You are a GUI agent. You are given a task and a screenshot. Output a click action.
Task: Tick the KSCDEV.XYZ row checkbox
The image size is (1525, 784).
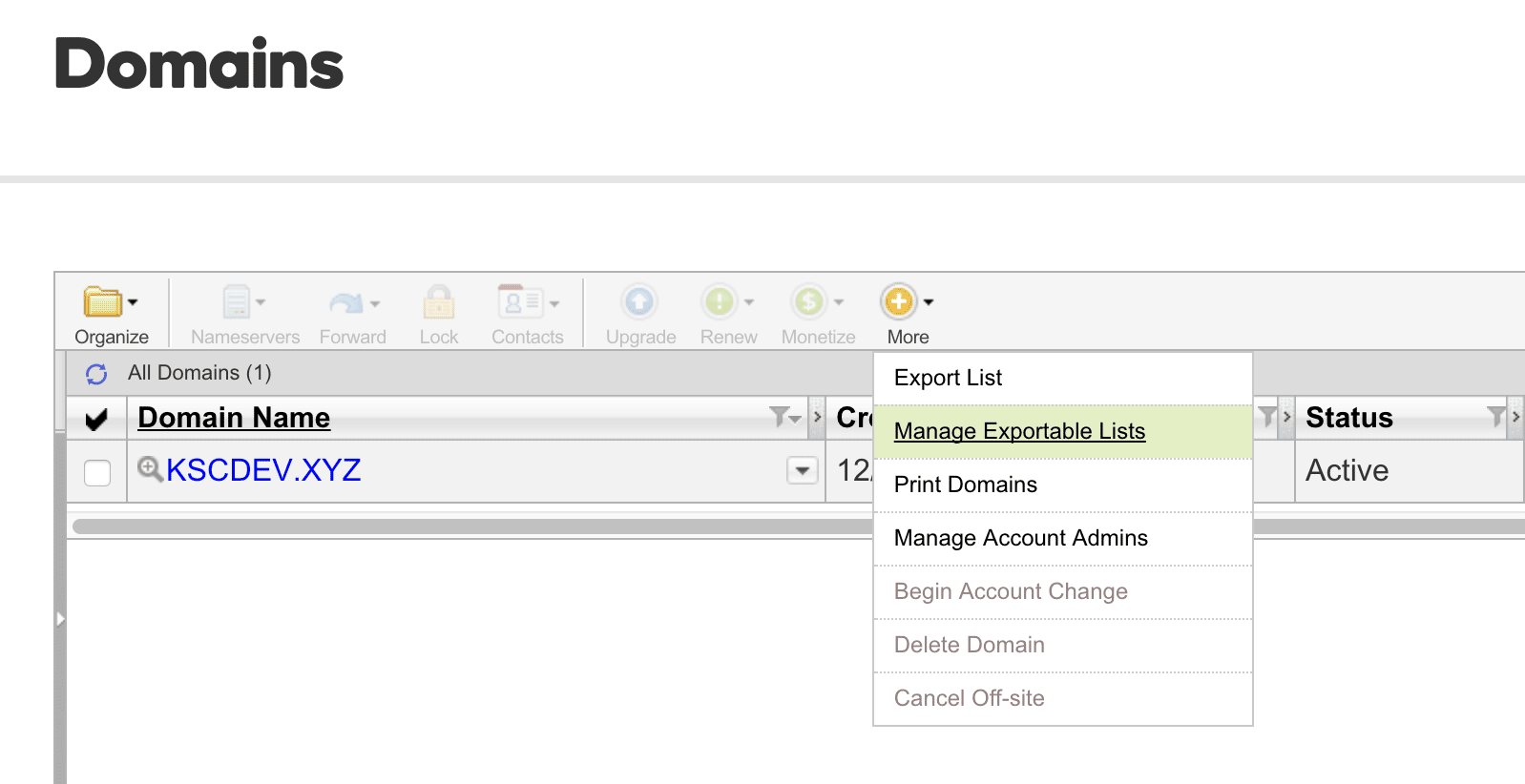click(x=97, y=472)
